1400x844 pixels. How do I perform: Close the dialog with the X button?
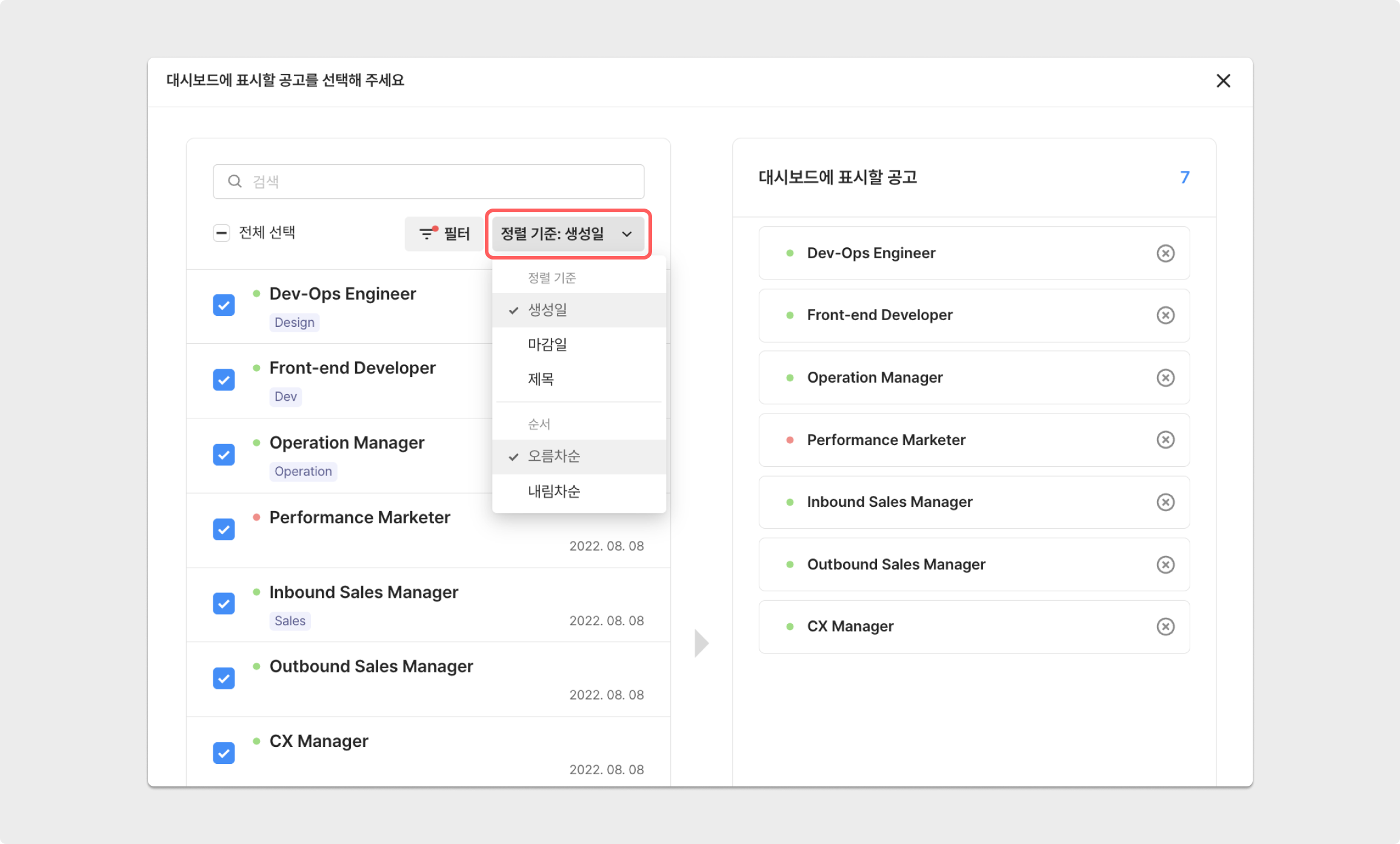1223,81
